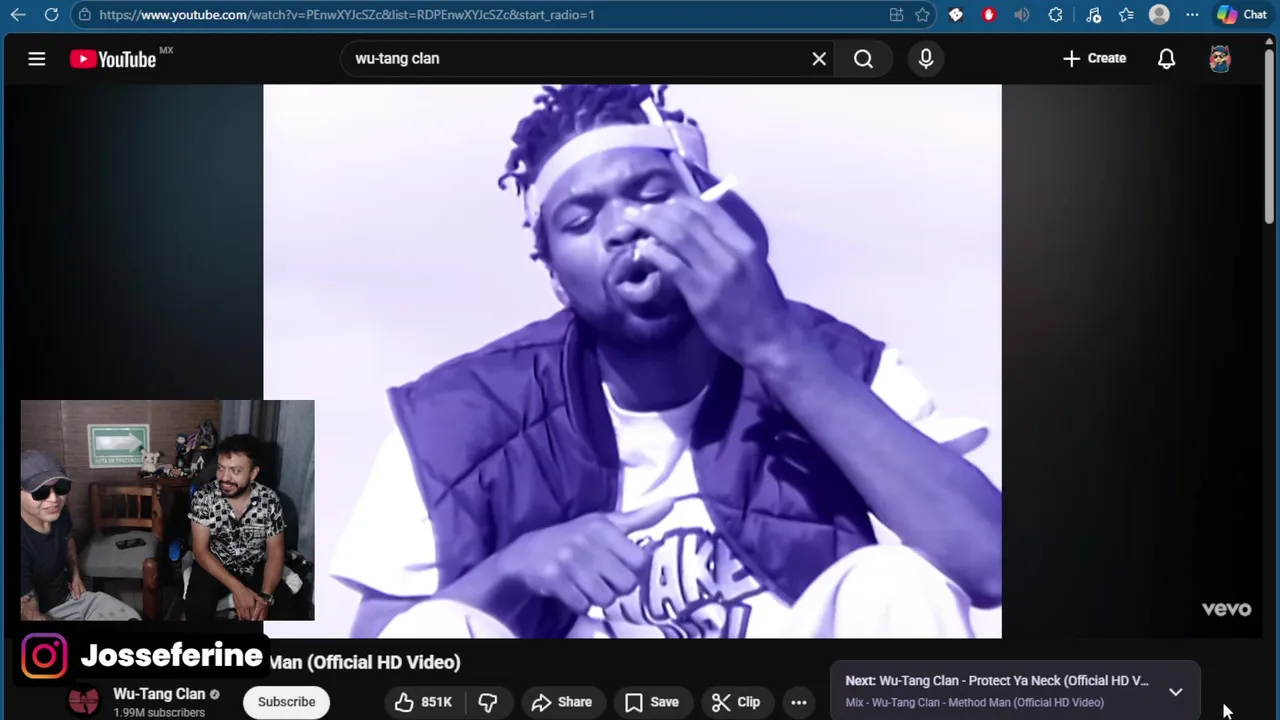
Task: Start voice search with the microphone
Action: (x=926, y=59)
